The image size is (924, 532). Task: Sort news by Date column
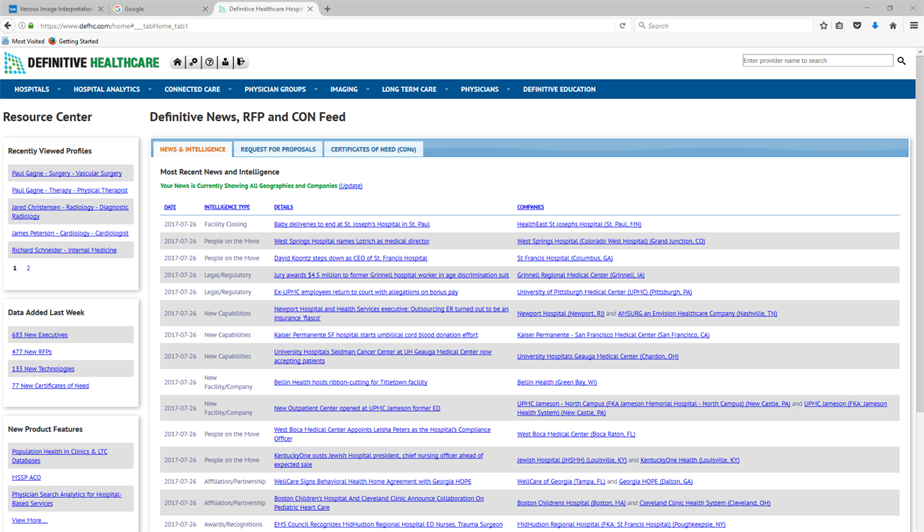170,207
